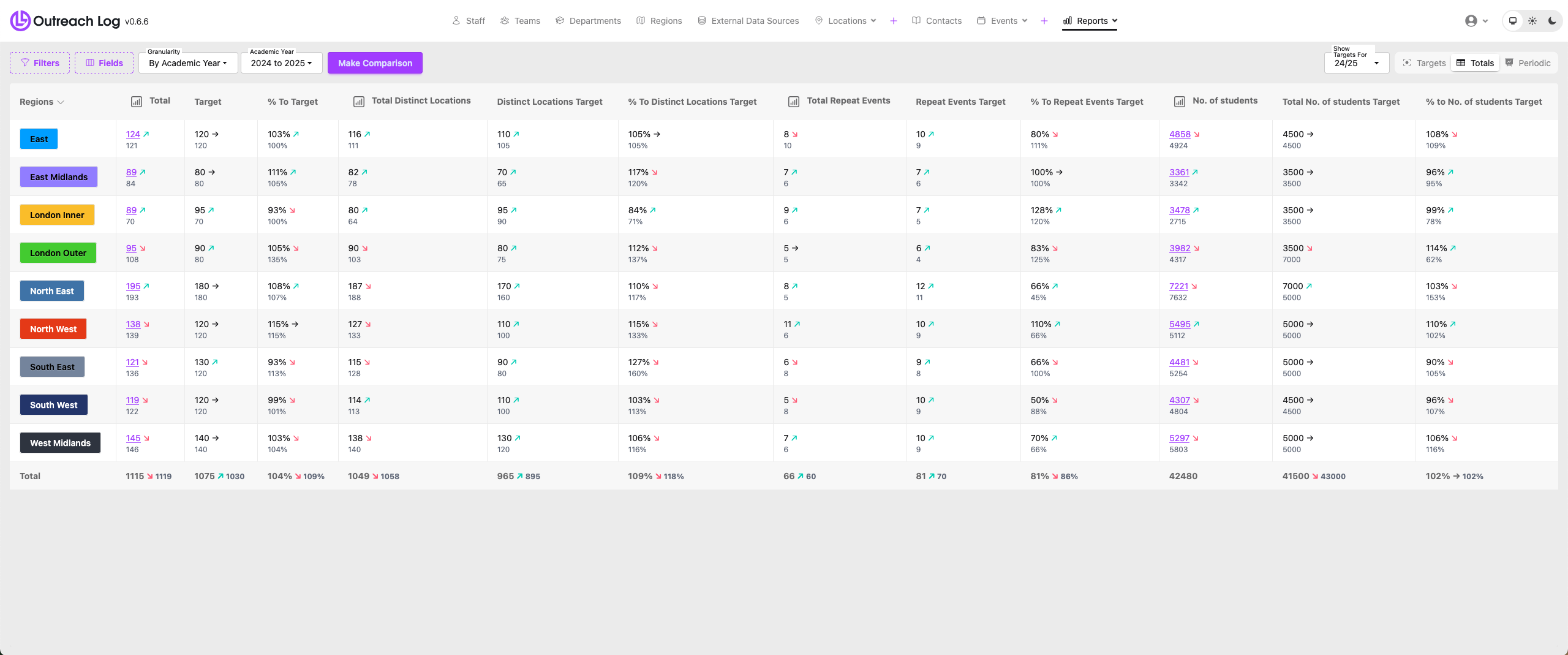Click the North West region color tag
This screenshot has height=655, width=1568.
coord(53,329)
